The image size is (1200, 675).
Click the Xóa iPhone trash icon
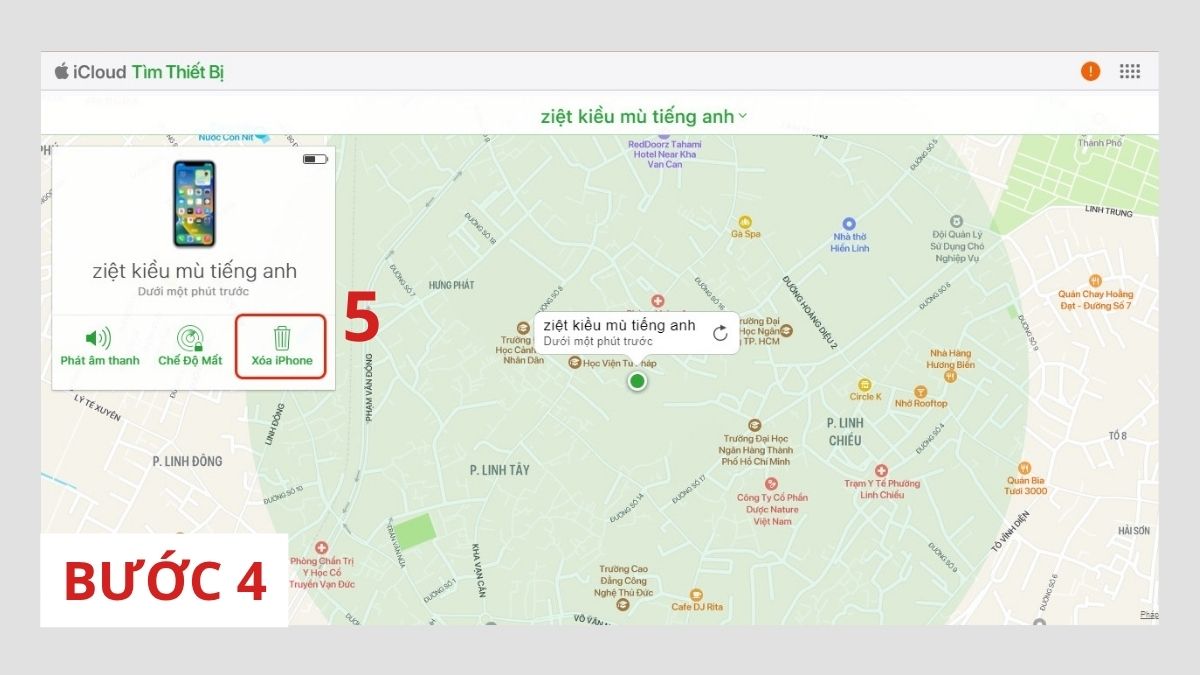pos(282,338)
